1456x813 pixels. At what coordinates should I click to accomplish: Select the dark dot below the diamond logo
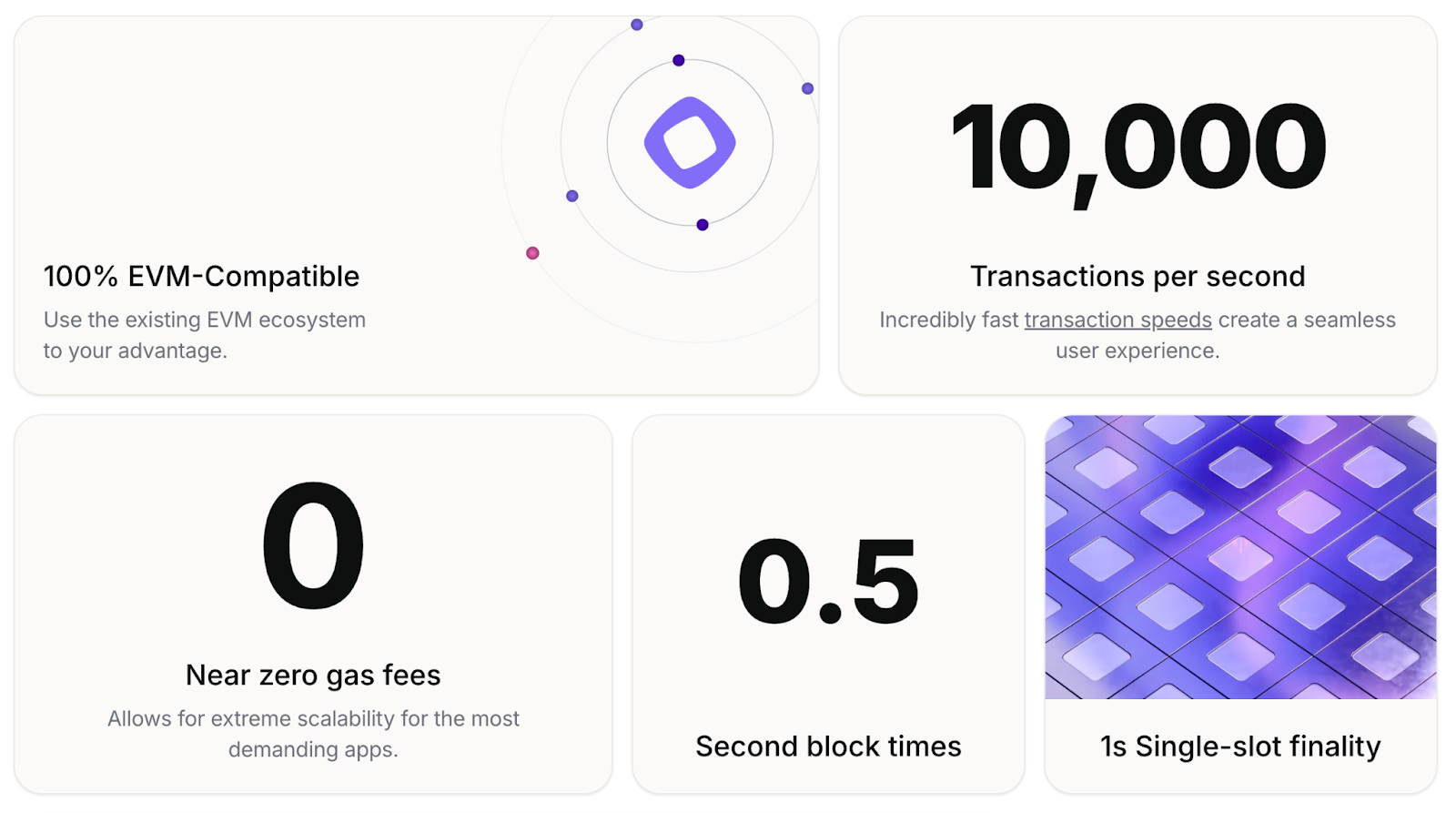tap(702, 225)
